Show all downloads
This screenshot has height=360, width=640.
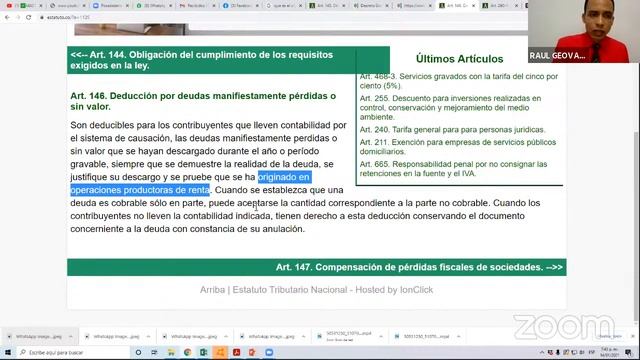[610, 336]
